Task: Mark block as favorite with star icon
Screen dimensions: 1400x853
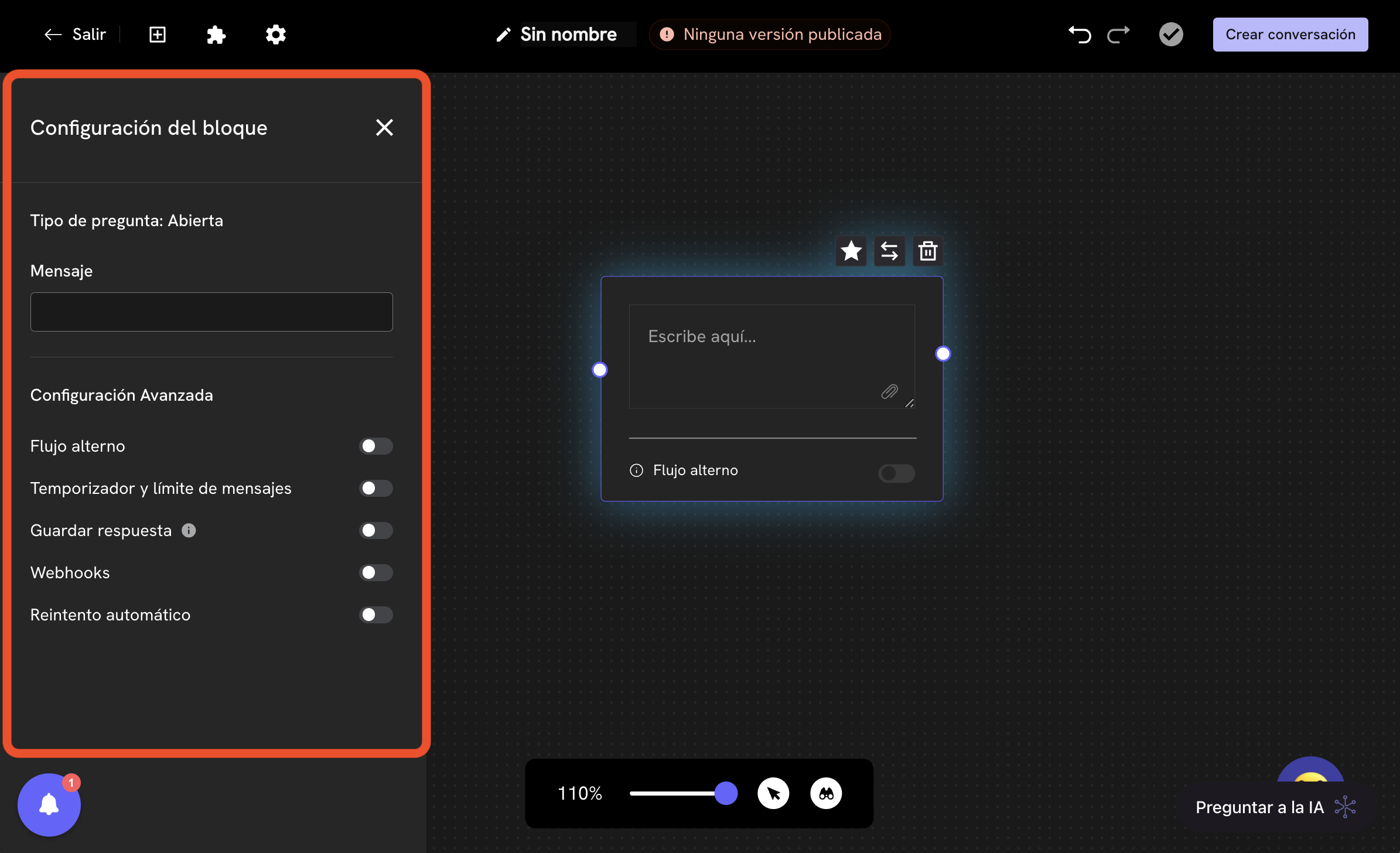Action: click(851, 251)
